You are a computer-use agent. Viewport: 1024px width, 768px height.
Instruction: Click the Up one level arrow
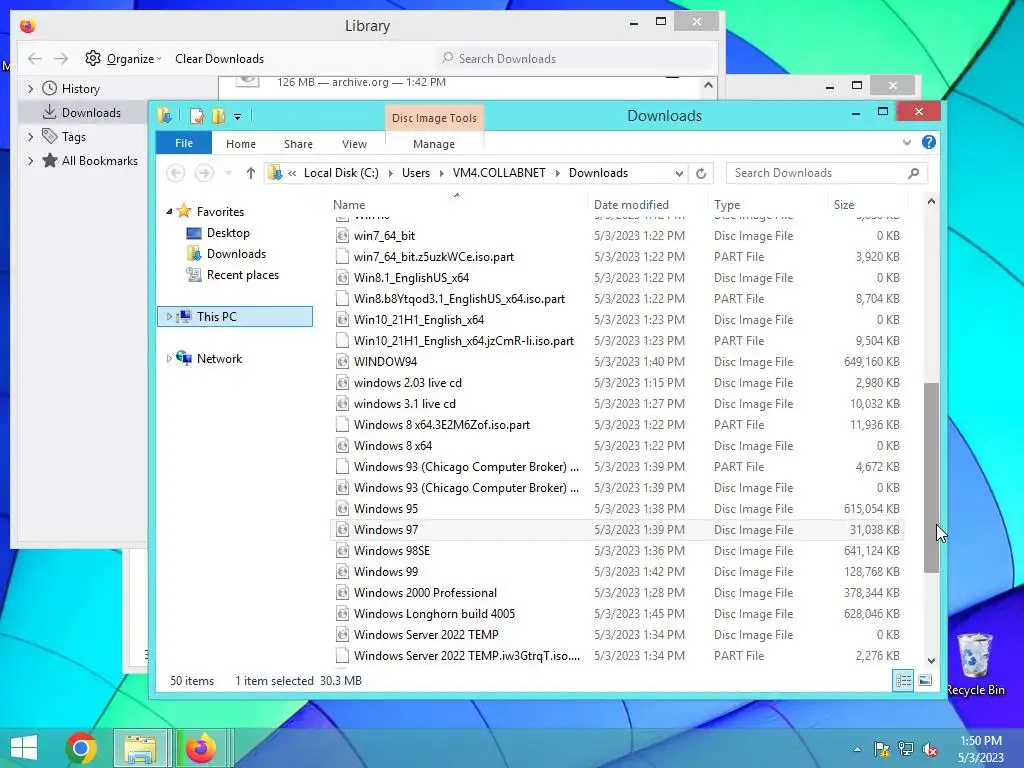tap(251, 173)
